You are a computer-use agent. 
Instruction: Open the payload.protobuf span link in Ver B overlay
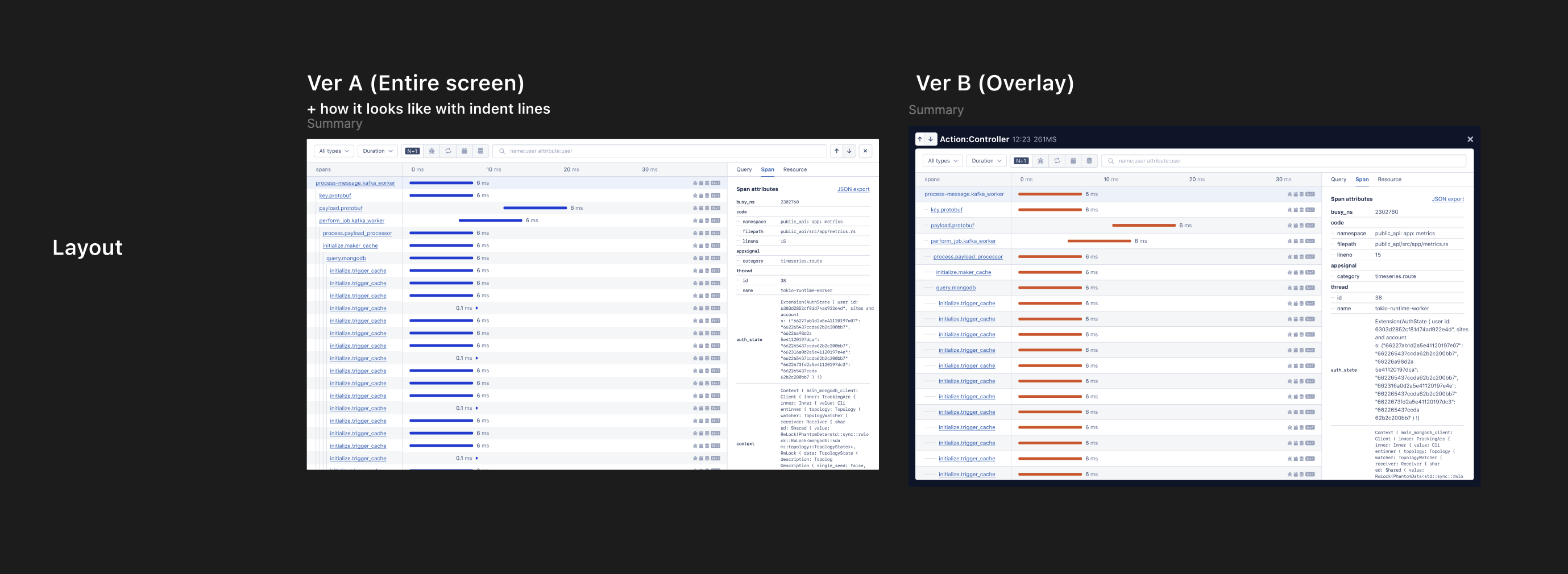[952, 225]
